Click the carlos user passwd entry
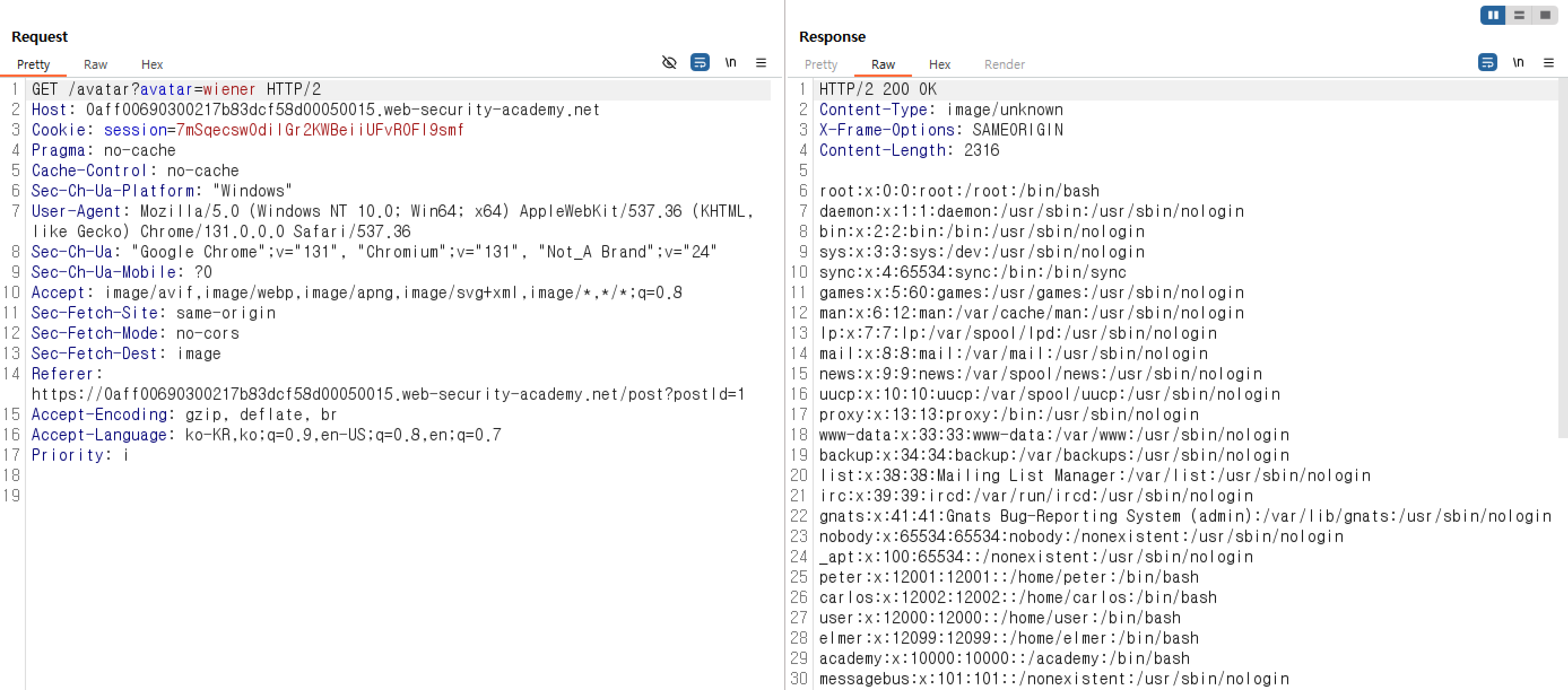This screenshot has height=690, width=1568. coord(1018,597)
